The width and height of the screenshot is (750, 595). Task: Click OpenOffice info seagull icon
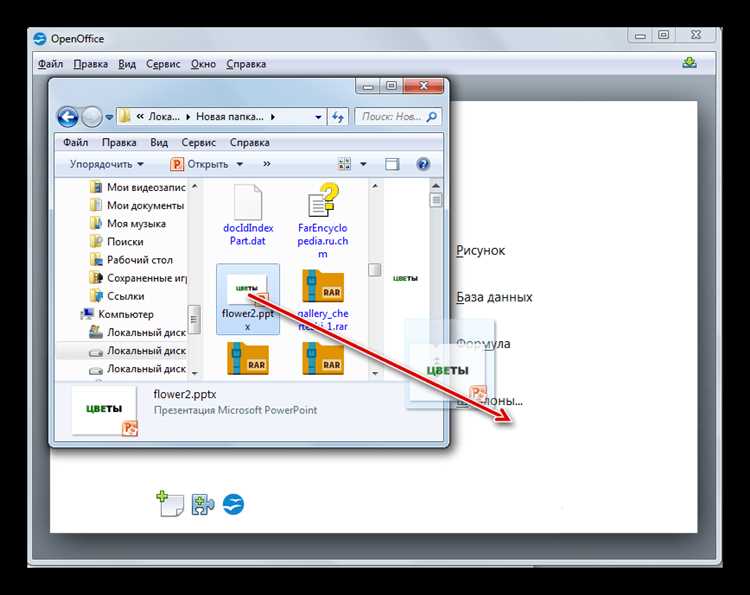tap(233, 505)
